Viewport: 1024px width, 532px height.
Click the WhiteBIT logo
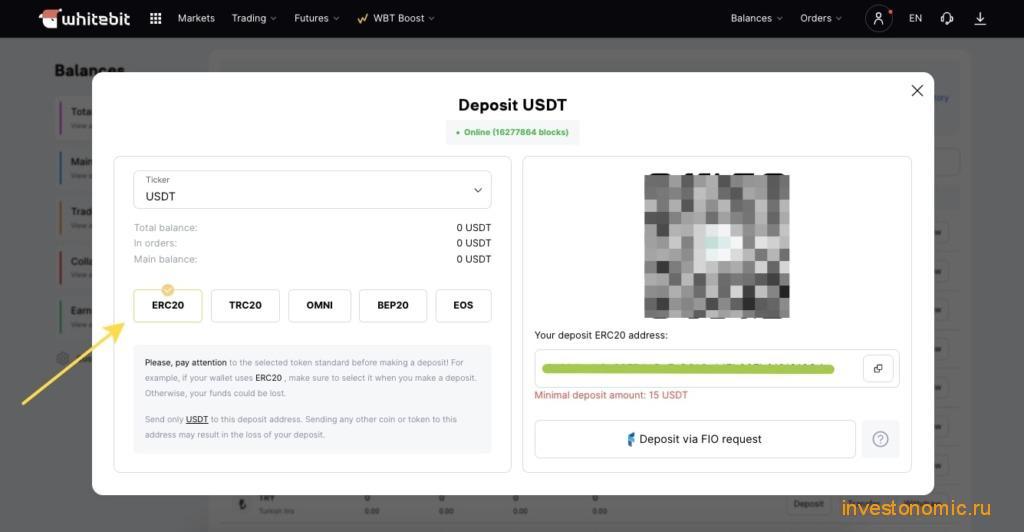point(84,18)
